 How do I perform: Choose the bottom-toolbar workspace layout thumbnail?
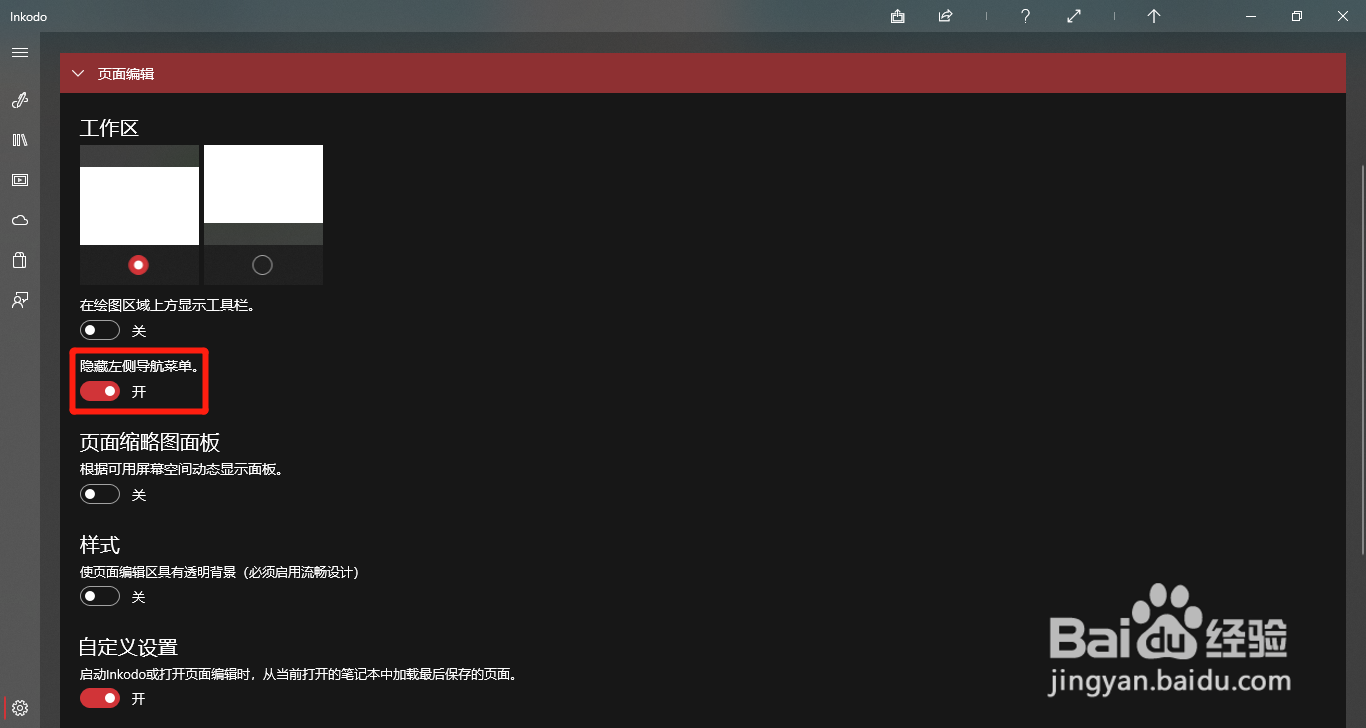pyautogui.click(x=263, y=195)
